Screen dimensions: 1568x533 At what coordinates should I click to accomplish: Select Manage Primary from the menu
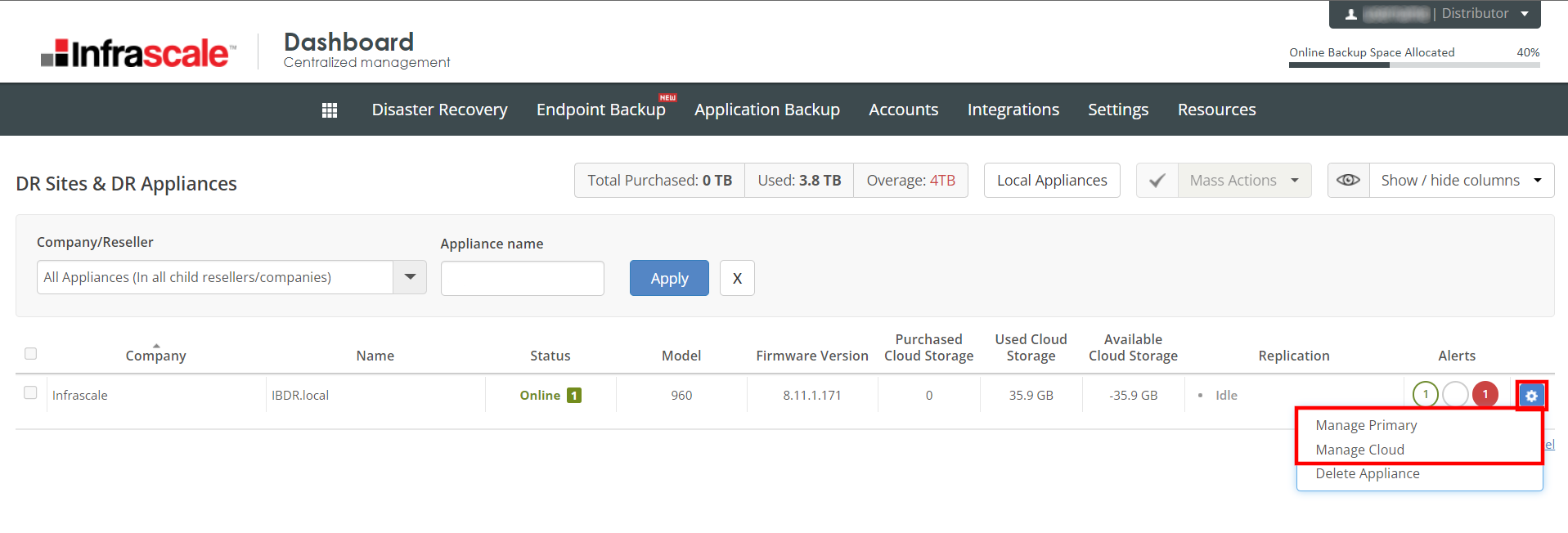click(x=1366, y=425)
